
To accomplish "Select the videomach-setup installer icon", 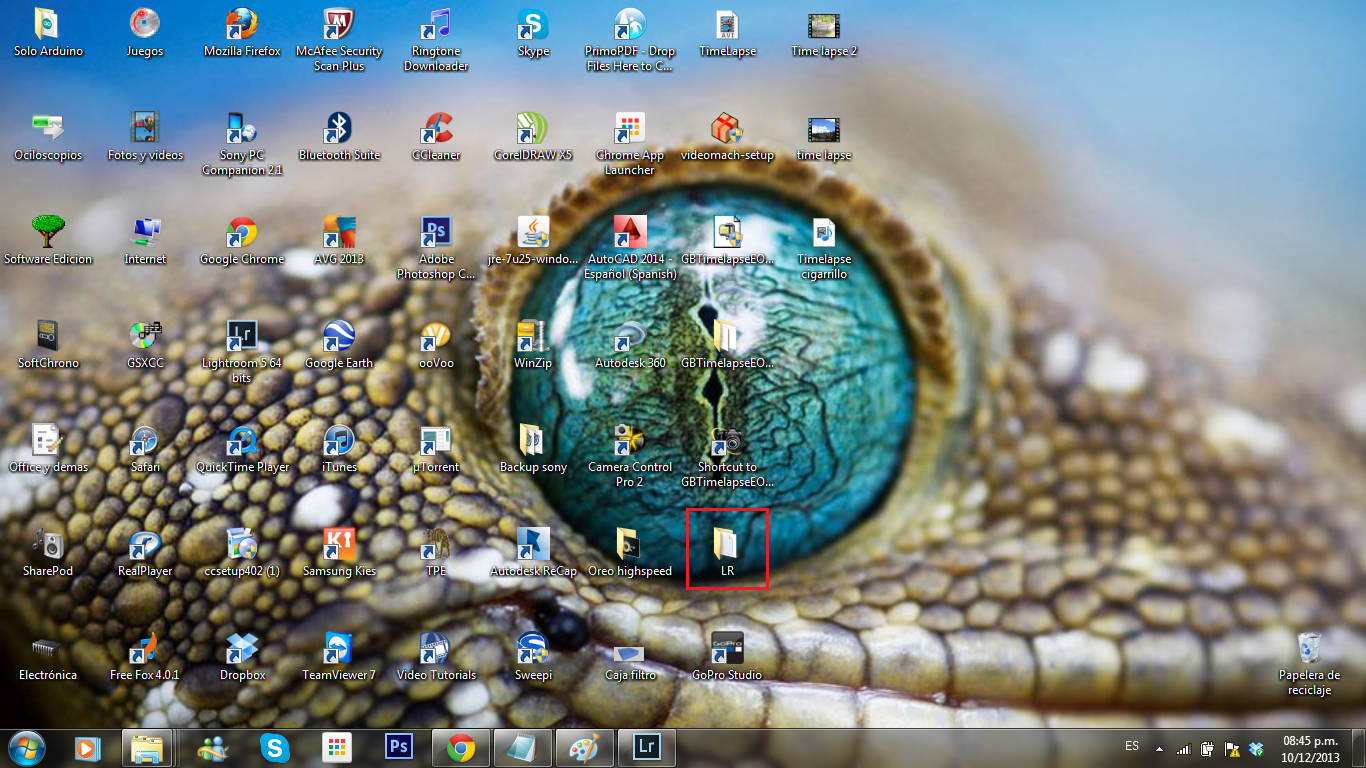I will [727, 137].
